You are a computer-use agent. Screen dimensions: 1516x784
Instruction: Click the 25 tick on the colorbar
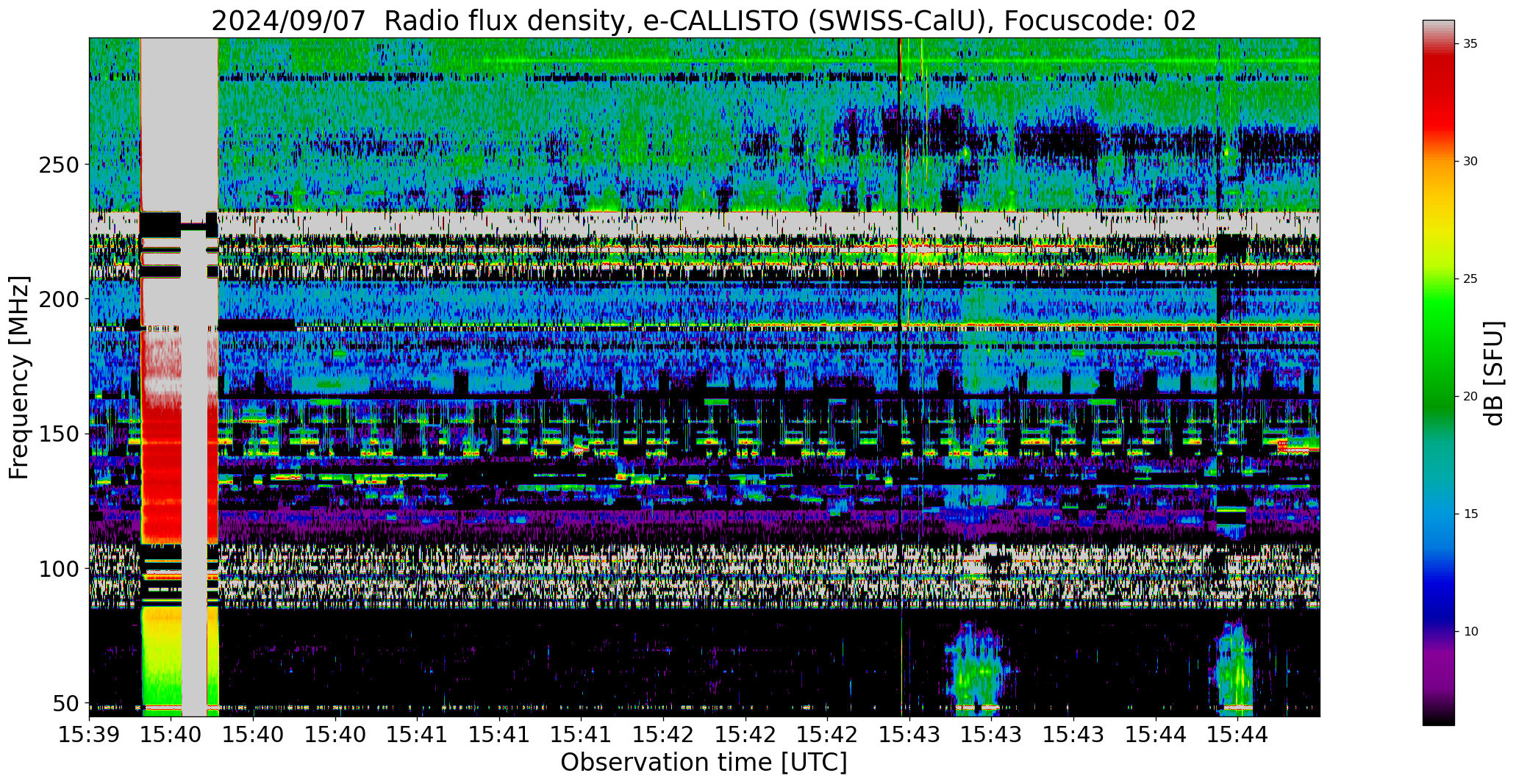pyautogui.click(x=1470, y=279)
